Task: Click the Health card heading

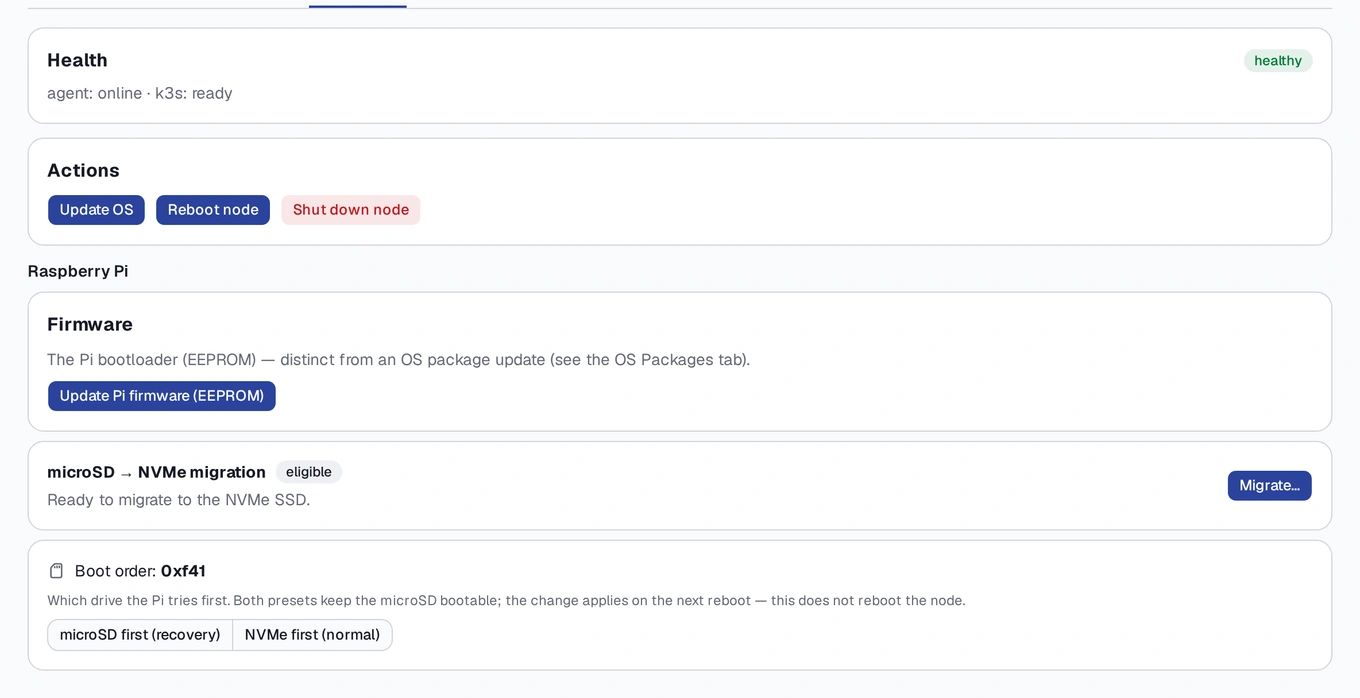Action: 77,60
